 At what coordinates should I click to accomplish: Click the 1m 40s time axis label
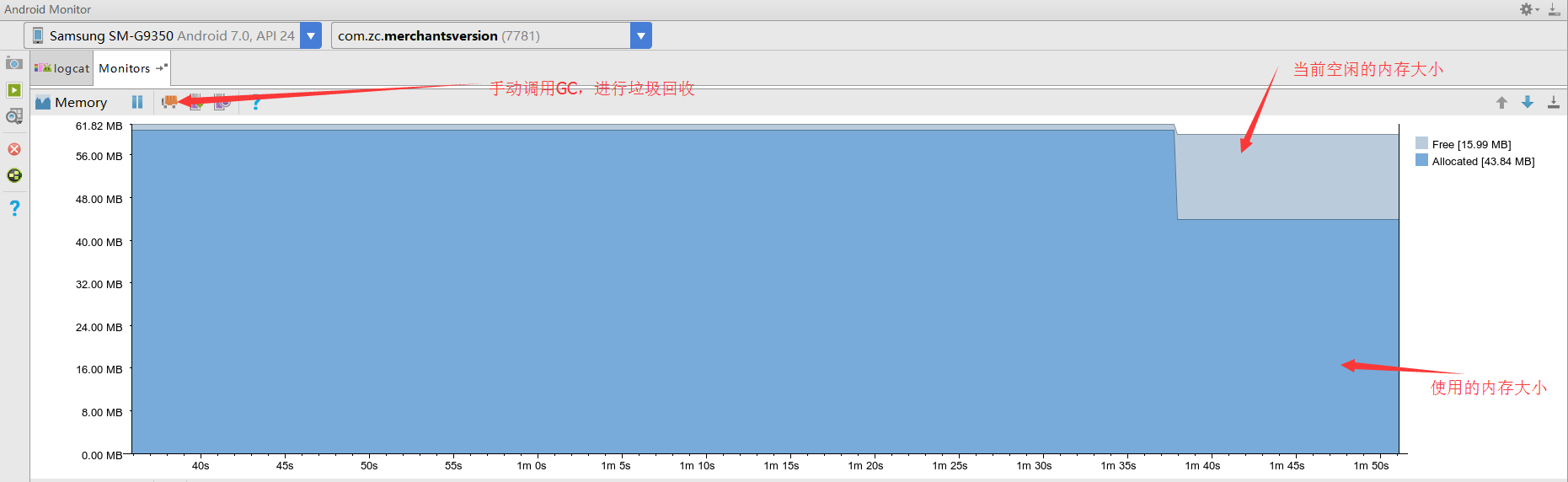(1202, 466)
